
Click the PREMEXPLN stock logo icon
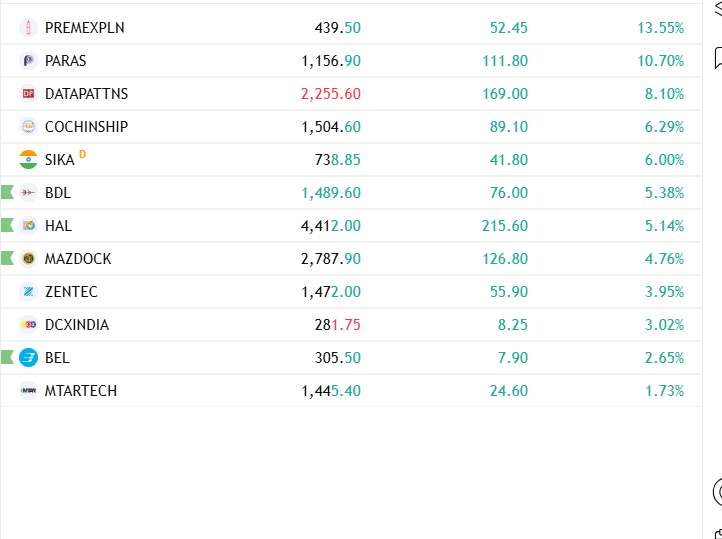pos(28,28)
